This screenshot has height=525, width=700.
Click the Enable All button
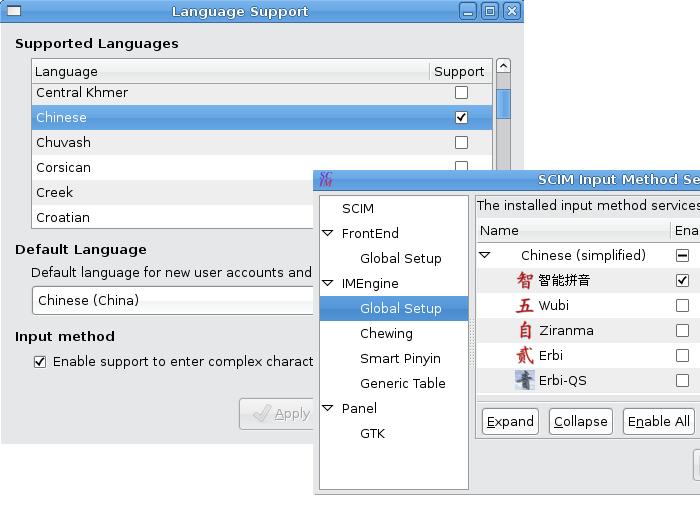[658, 421]
